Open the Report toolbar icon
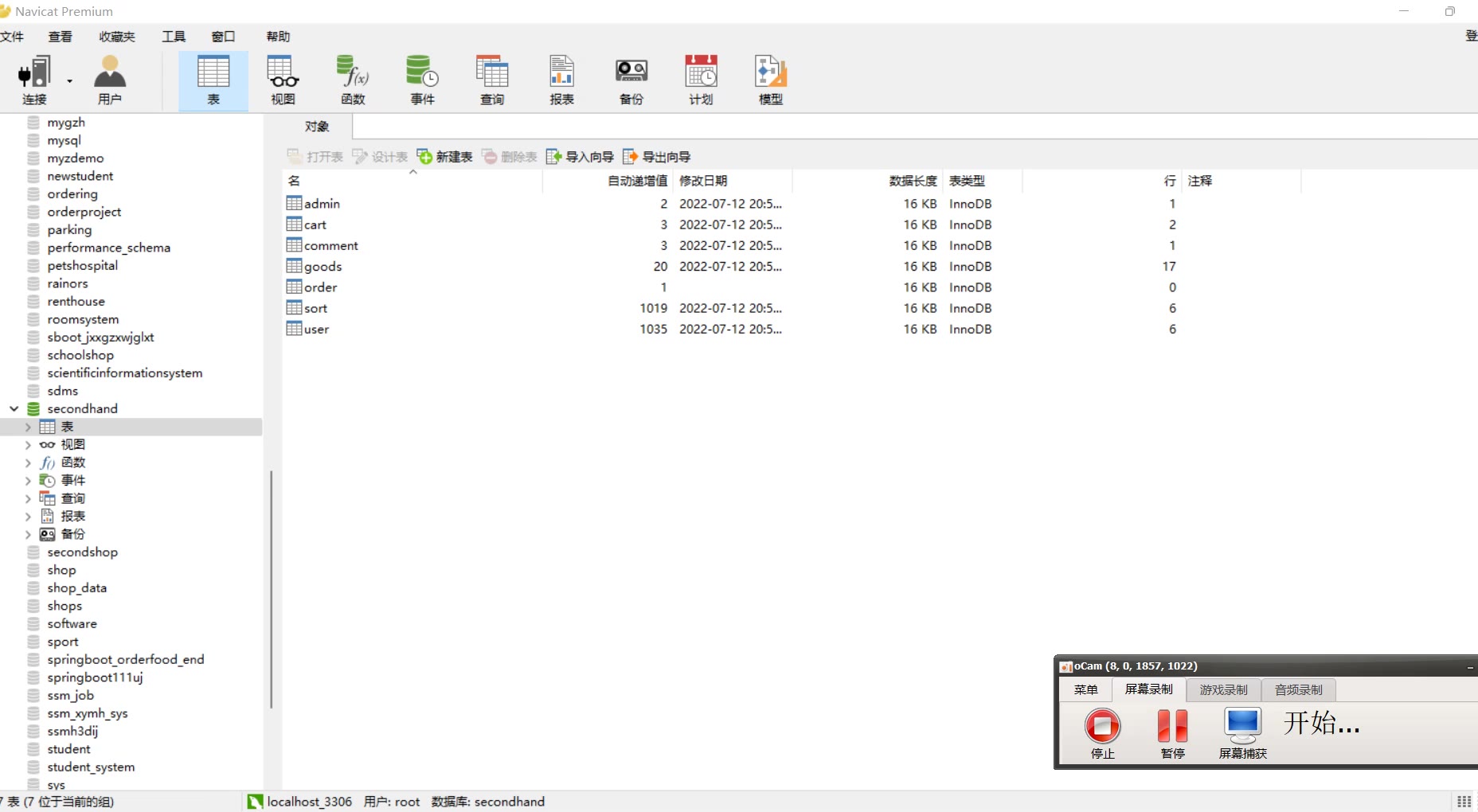 click(561, 80)
